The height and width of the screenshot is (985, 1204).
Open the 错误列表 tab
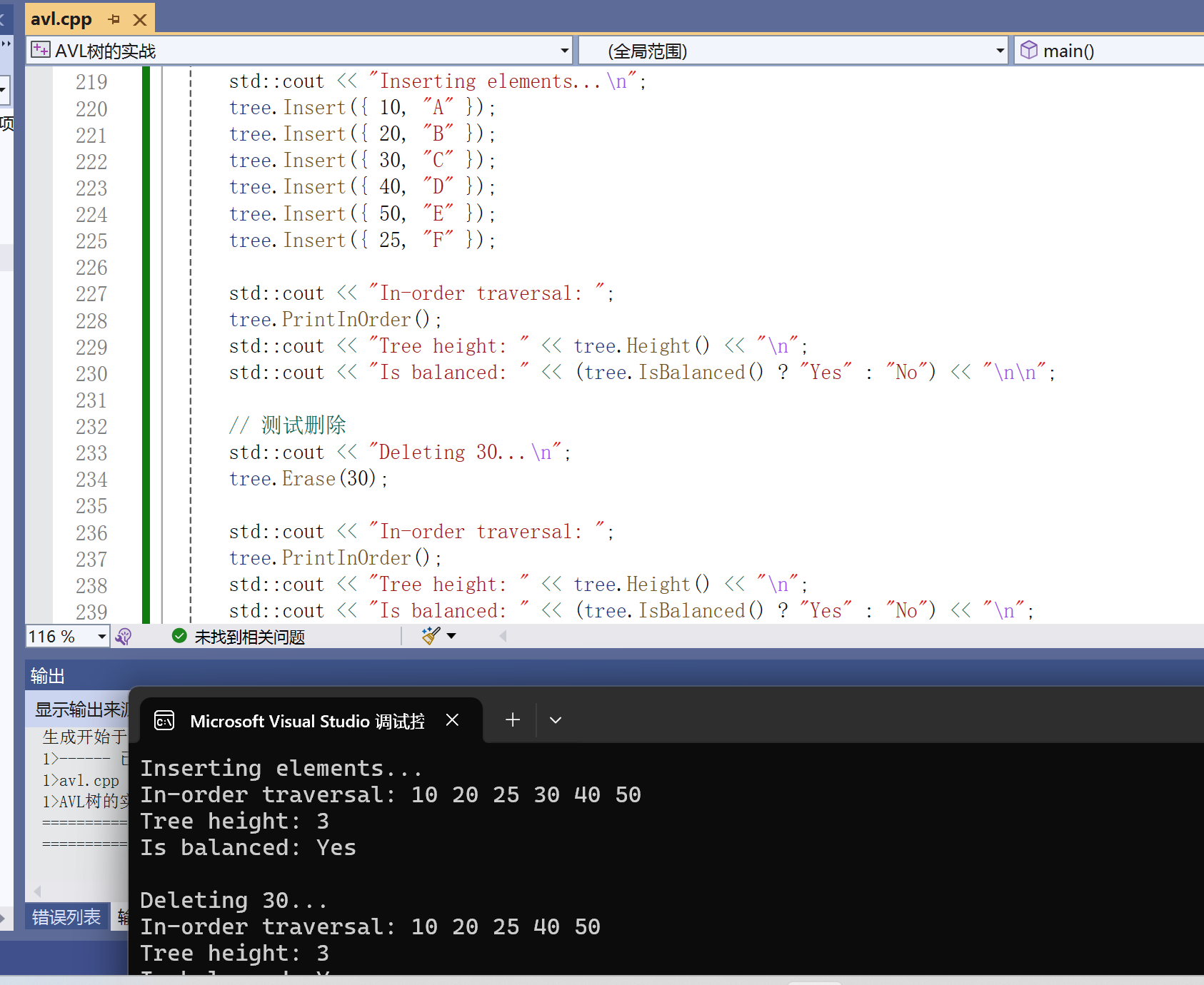(66, 917)
